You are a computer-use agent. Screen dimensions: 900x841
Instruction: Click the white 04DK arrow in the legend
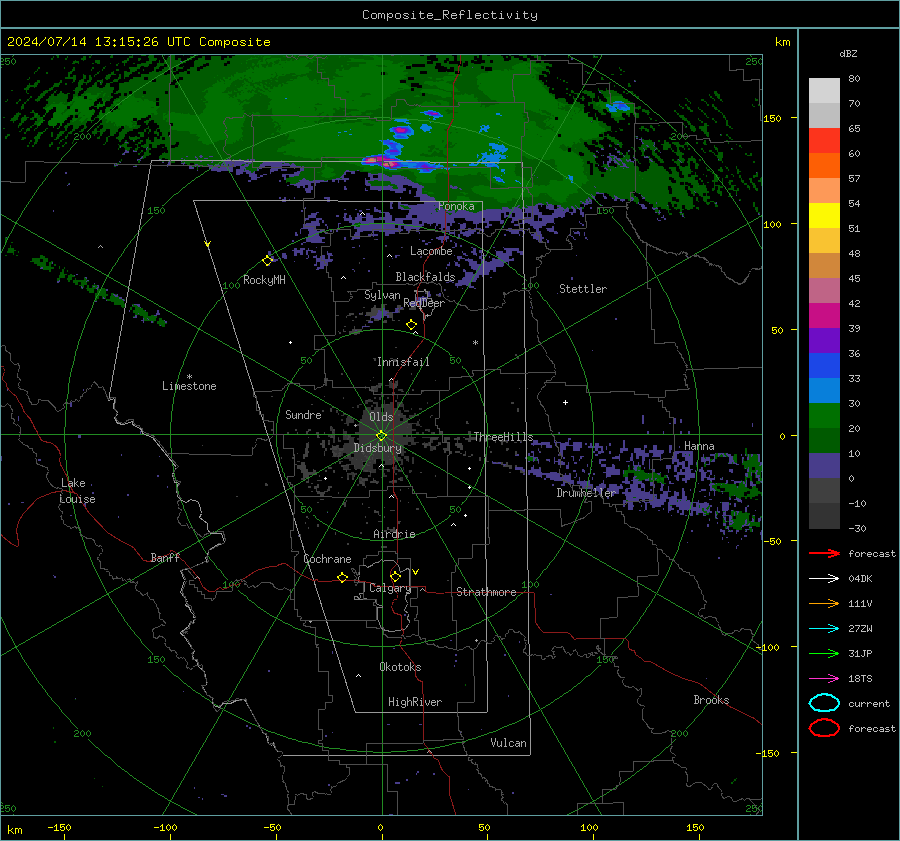click(824, 578)
